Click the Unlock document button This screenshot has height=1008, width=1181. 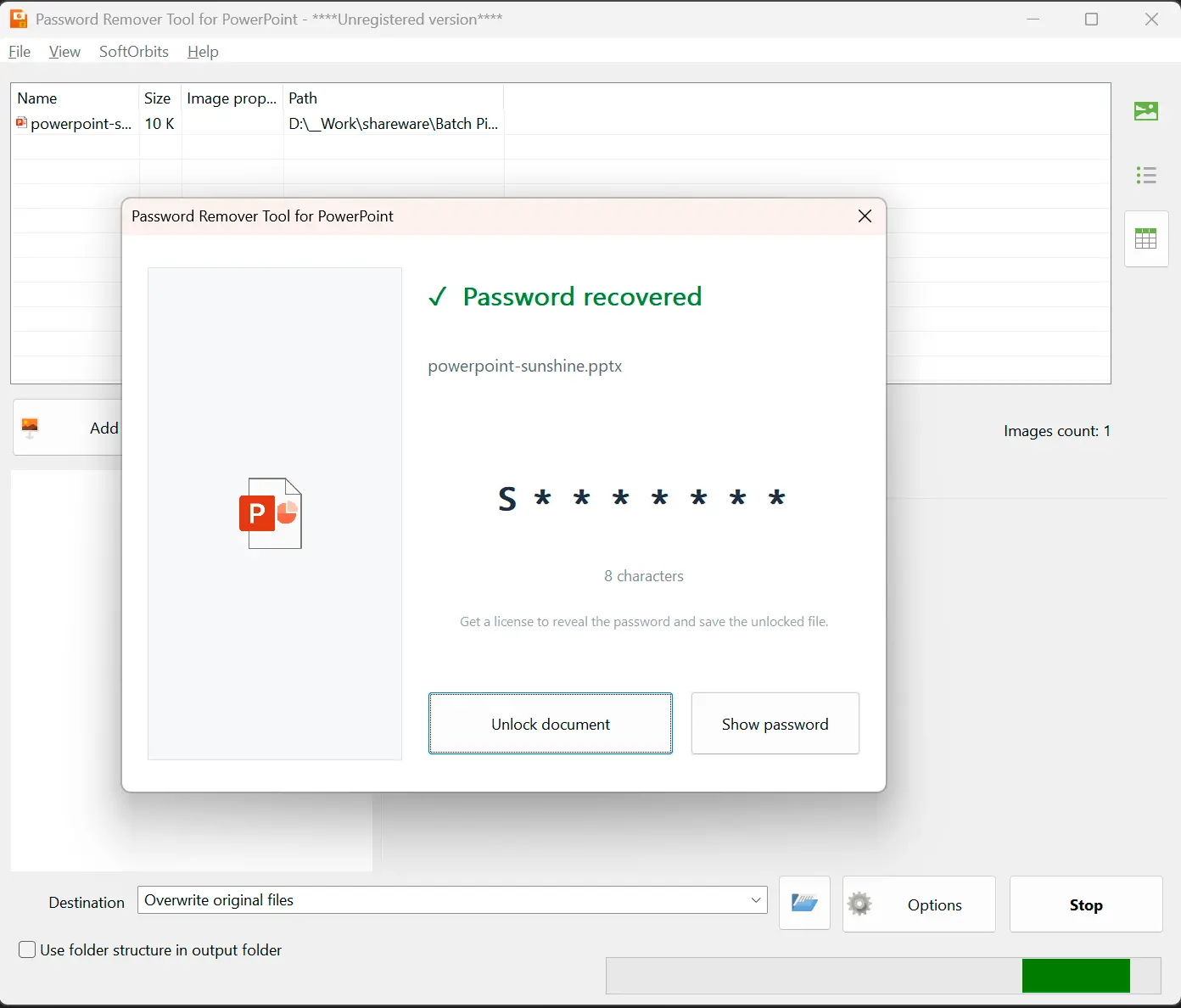[x=551, y=724]
